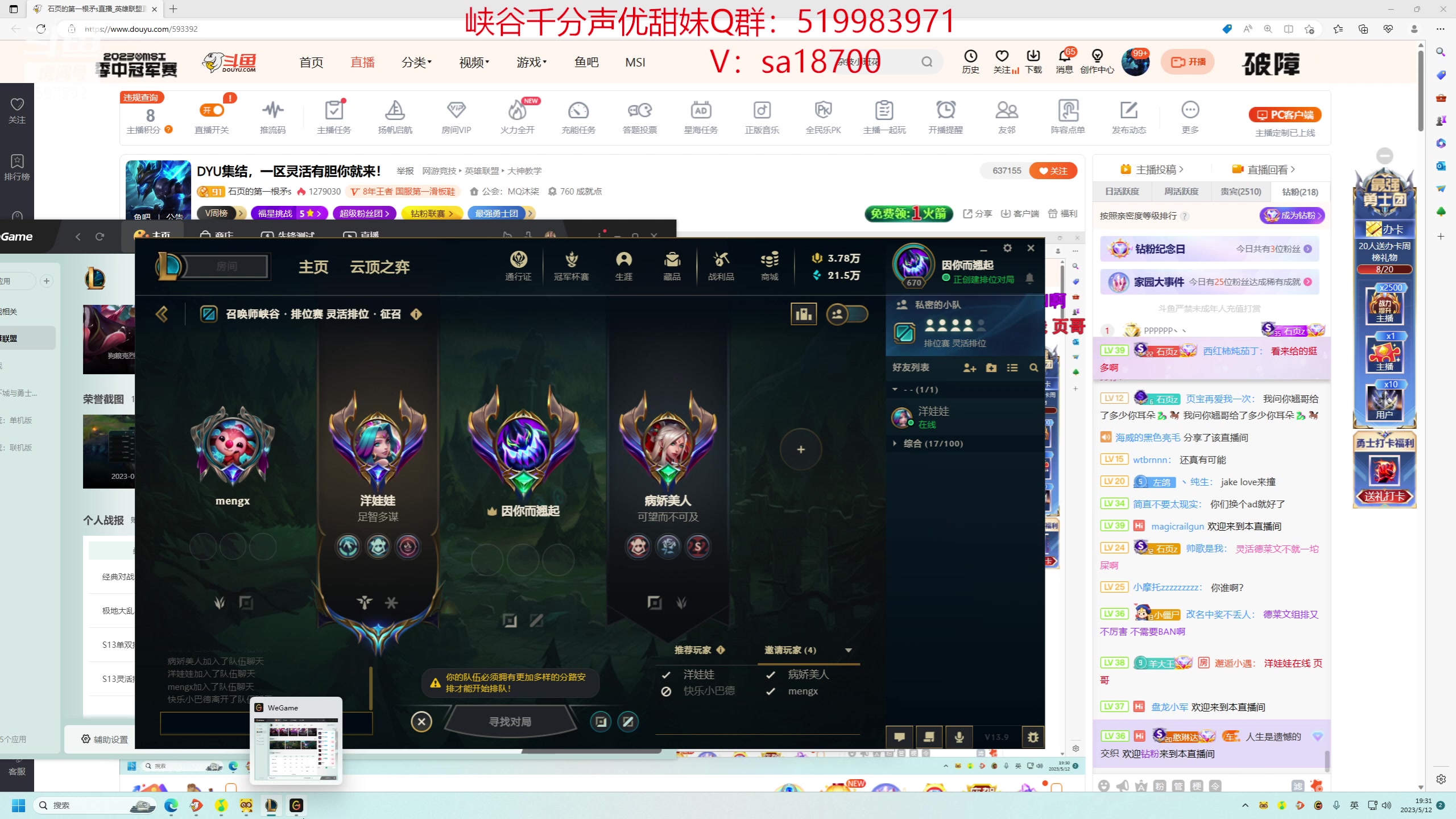Switch to the 主页 tab in League client
Viewport: 1456px width, 819px height.
(x=313, y=267)
